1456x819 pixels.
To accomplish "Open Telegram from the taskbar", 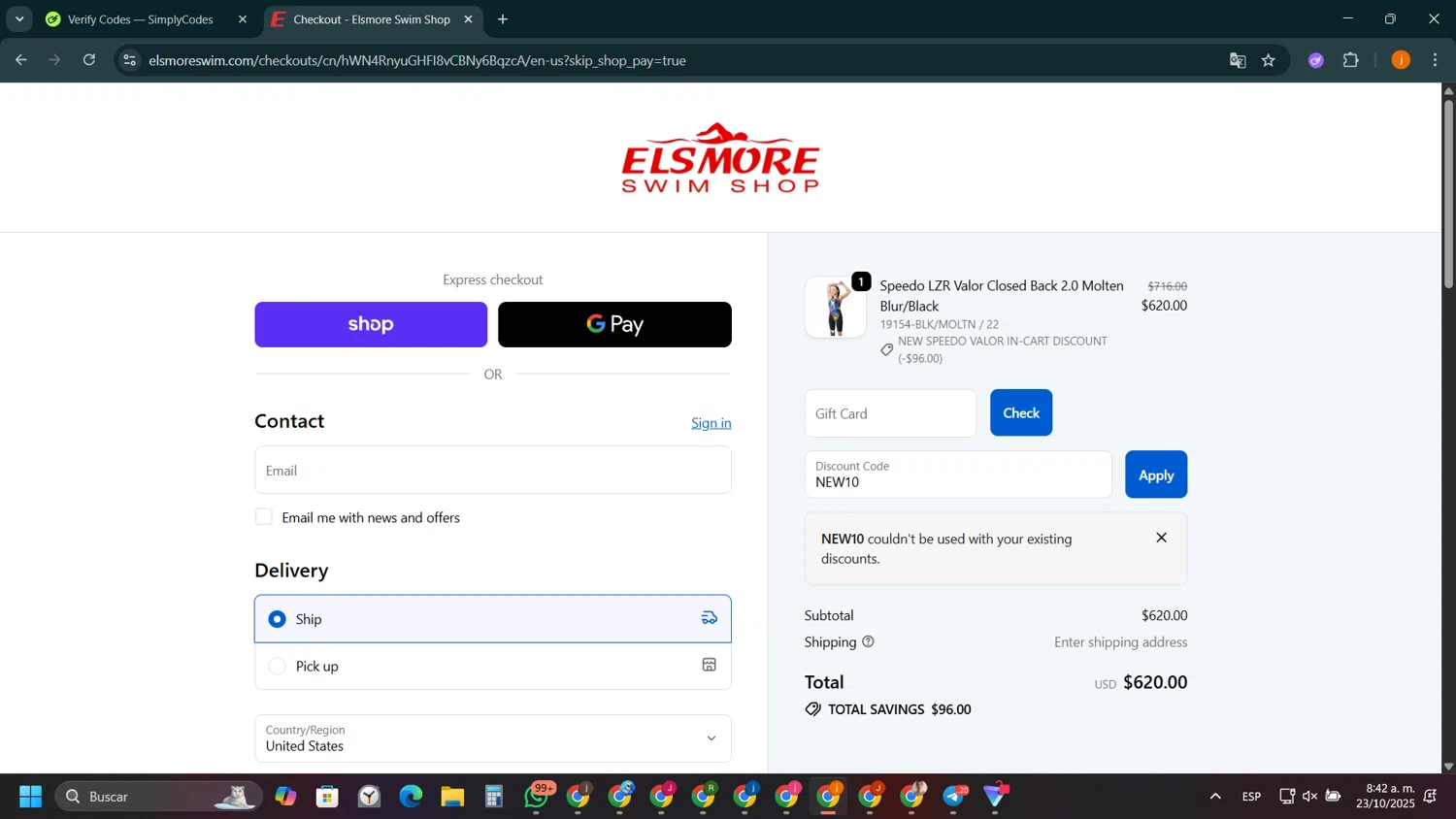I will point(954,797).
